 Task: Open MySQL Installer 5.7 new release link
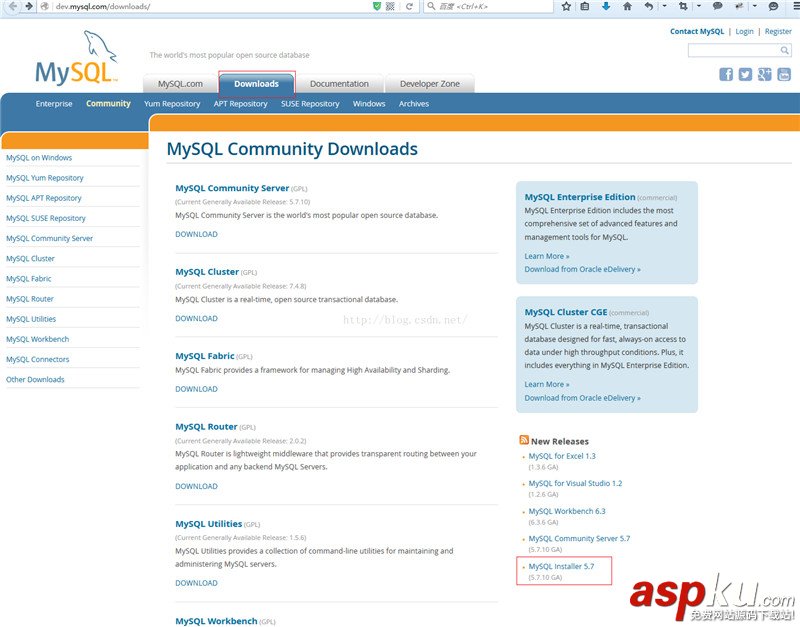[561, 566]
